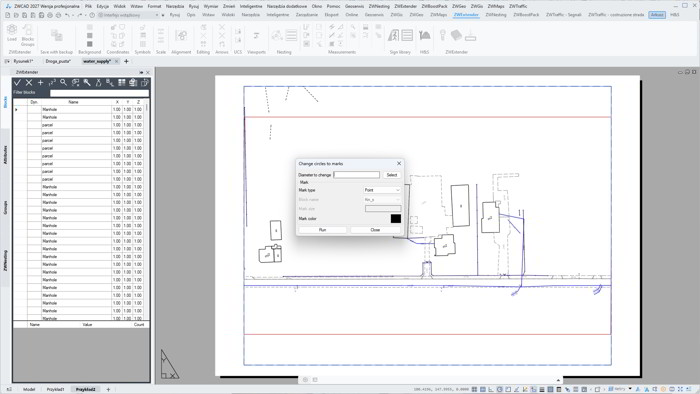Click the Diameter to change input field

357,175
